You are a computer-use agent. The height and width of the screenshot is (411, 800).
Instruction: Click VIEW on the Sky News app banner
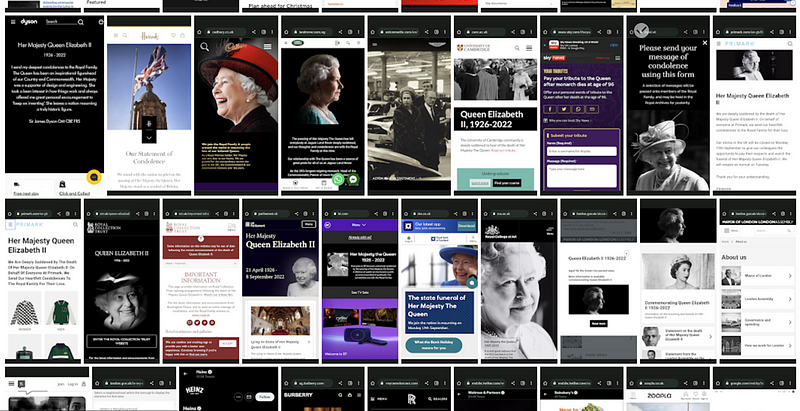[x=614, y=45]
